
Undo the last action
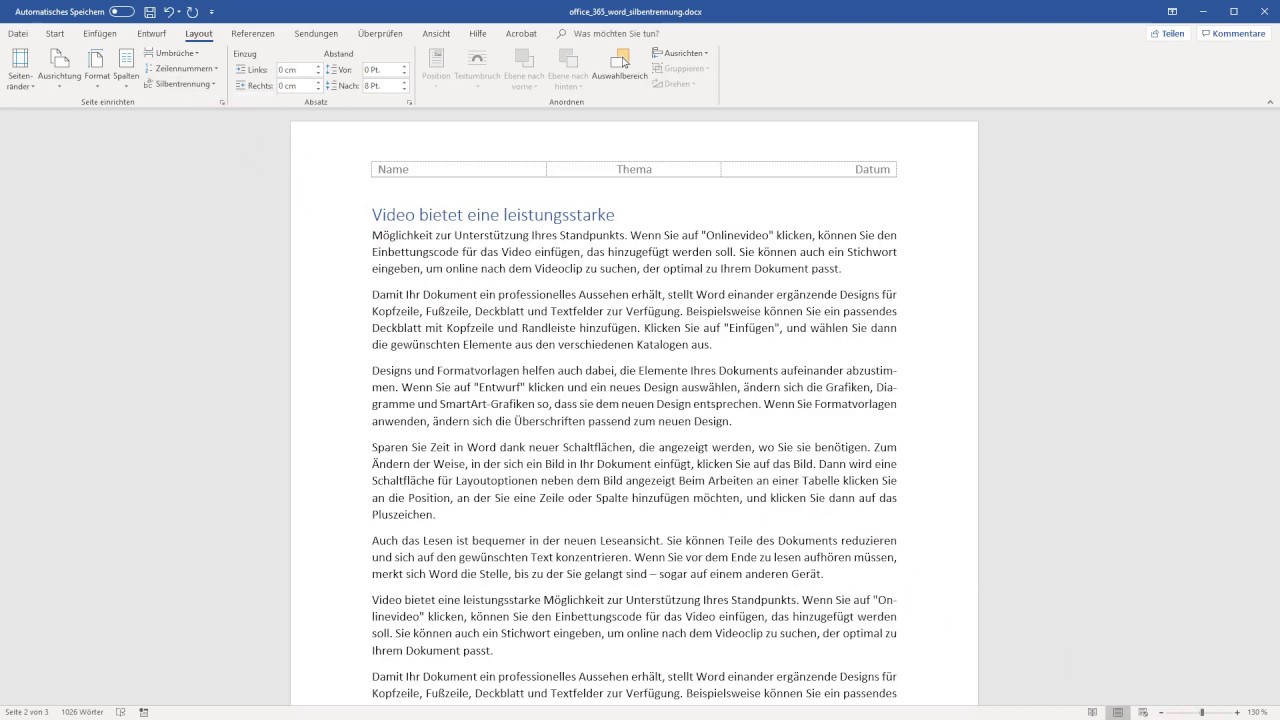170,12
